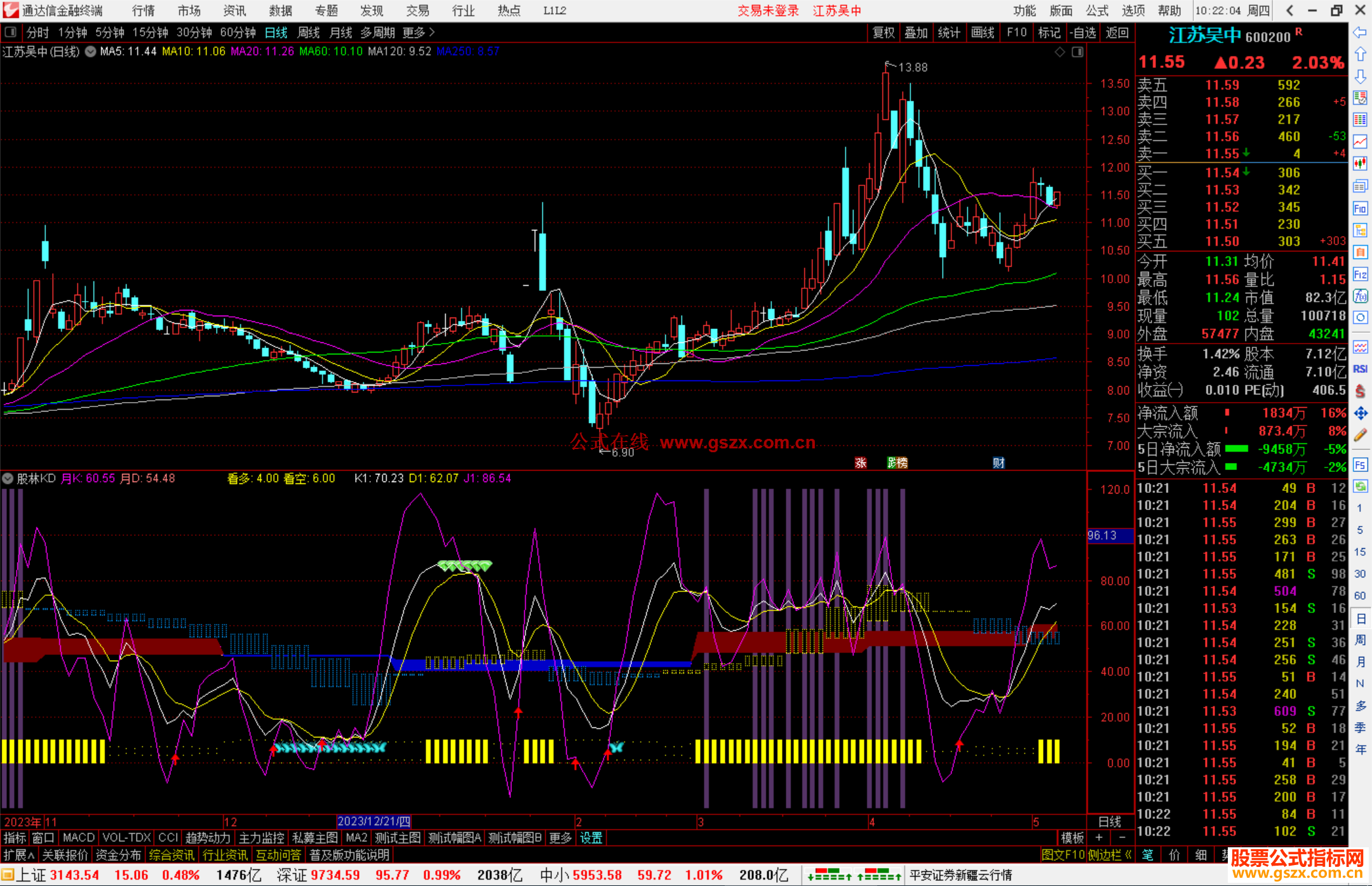Click the F12 icon in right sidebar
This screenshot has height=886, width=1372.
(1360, 274)
